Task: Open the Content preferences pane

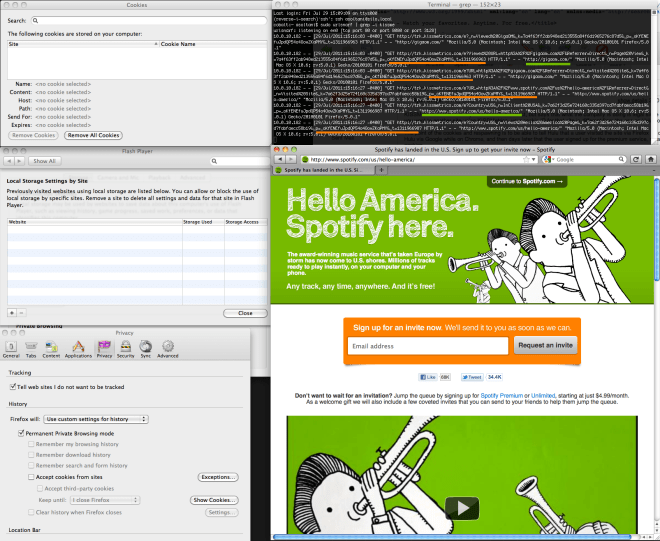Action: pos(51,347)
